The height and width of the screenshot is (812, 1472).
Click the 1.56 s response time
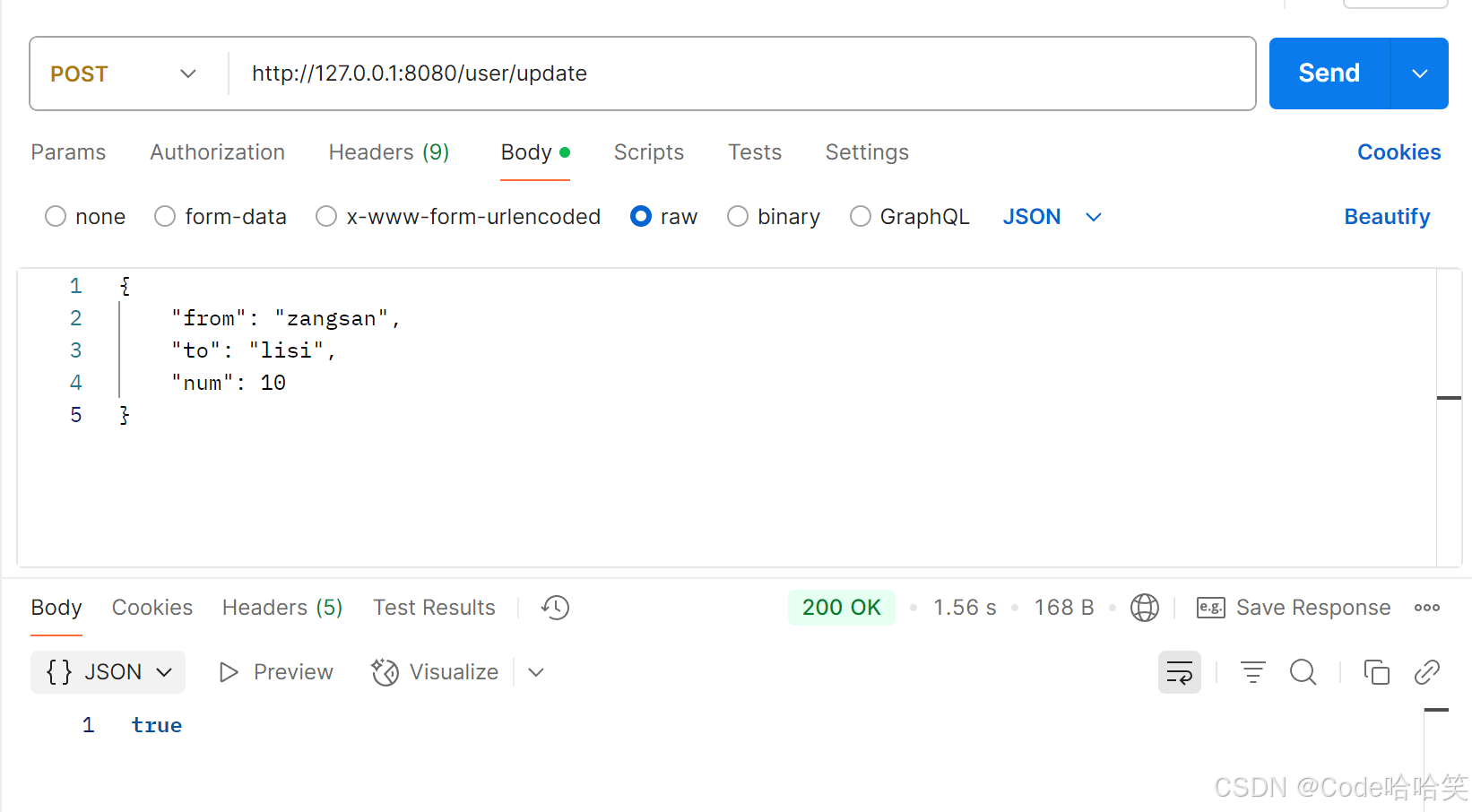click(x=965, y=608)
